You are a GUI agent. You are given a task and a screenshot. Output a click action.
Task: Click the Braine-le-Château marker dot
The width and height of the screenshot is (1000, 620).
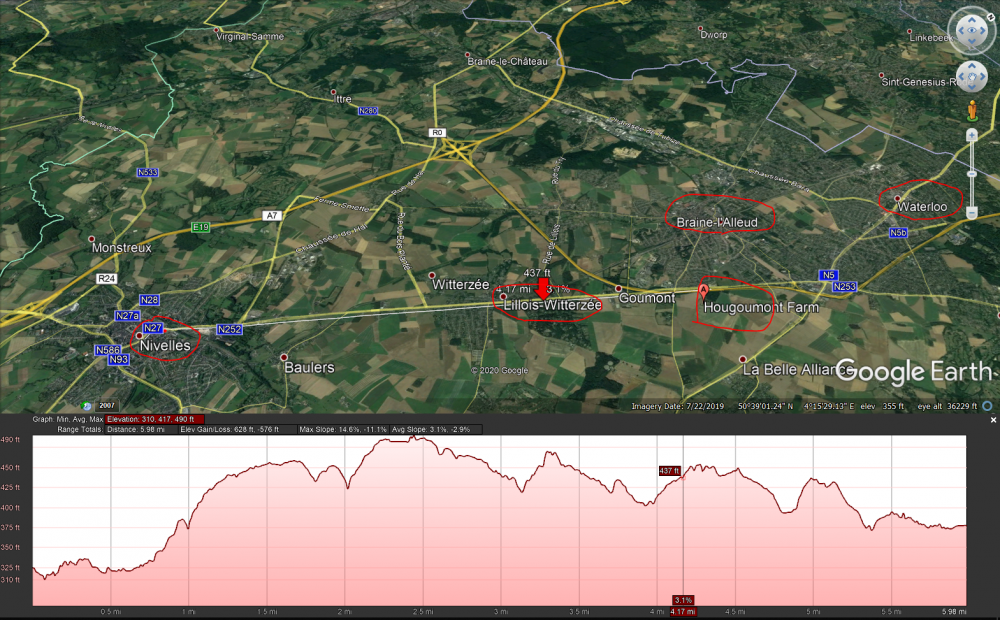467,55
